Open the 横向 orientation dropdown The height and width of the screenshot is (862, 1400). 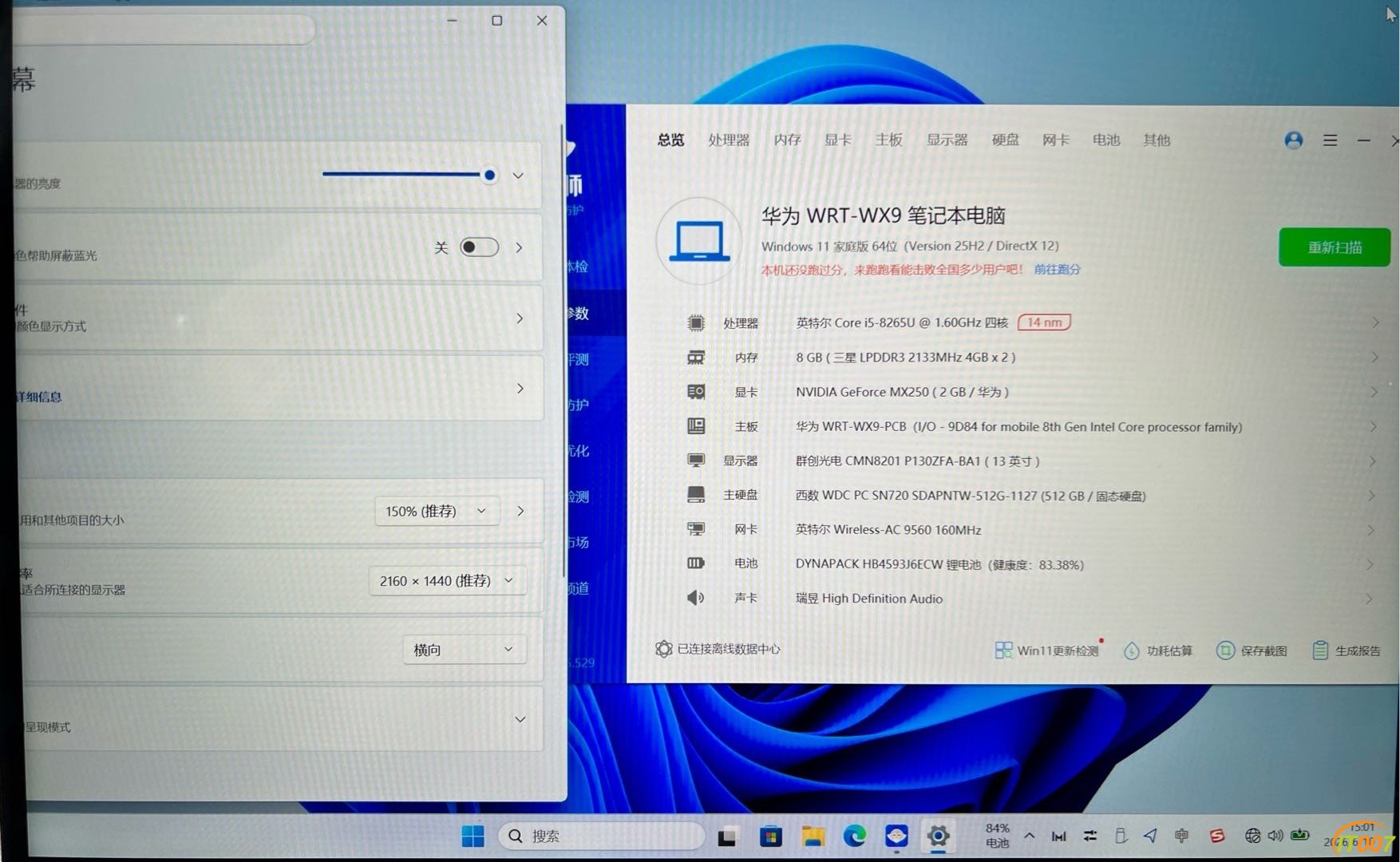pyautogui.click(x=464, y=650)
